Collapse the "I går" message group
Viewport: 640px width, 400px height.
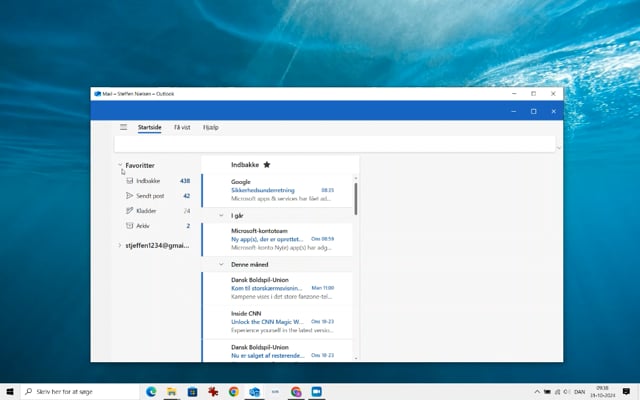(221, 215)
